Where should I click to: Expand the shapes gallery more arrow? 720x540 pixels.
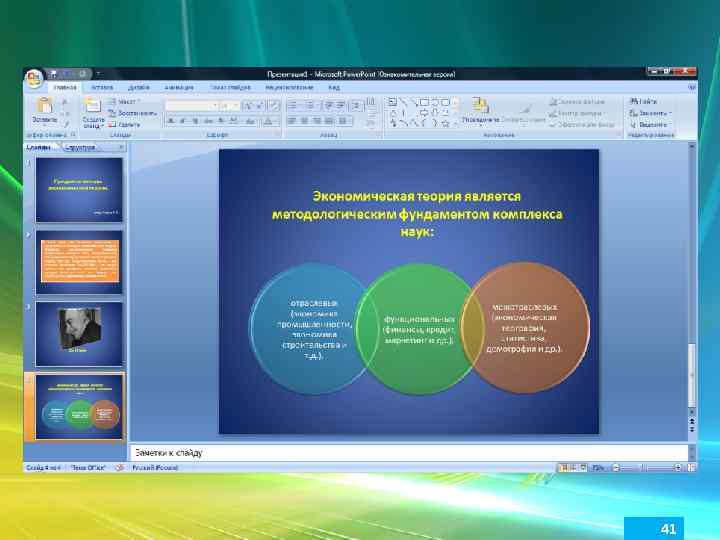(456, 124)
